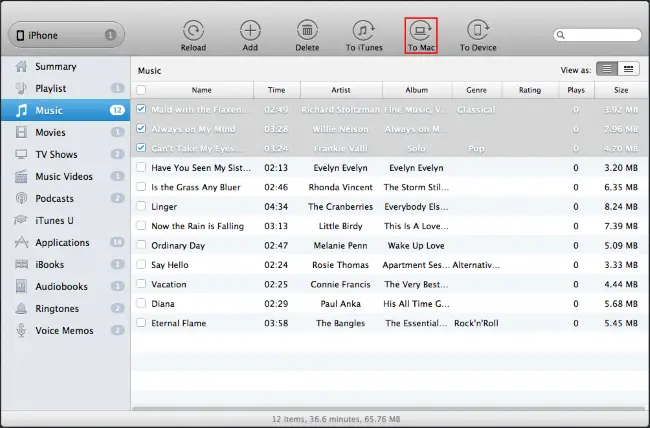650x428 pixels.
Task: Open Movies category in sidebar
Action: click(x=65, y=132)
